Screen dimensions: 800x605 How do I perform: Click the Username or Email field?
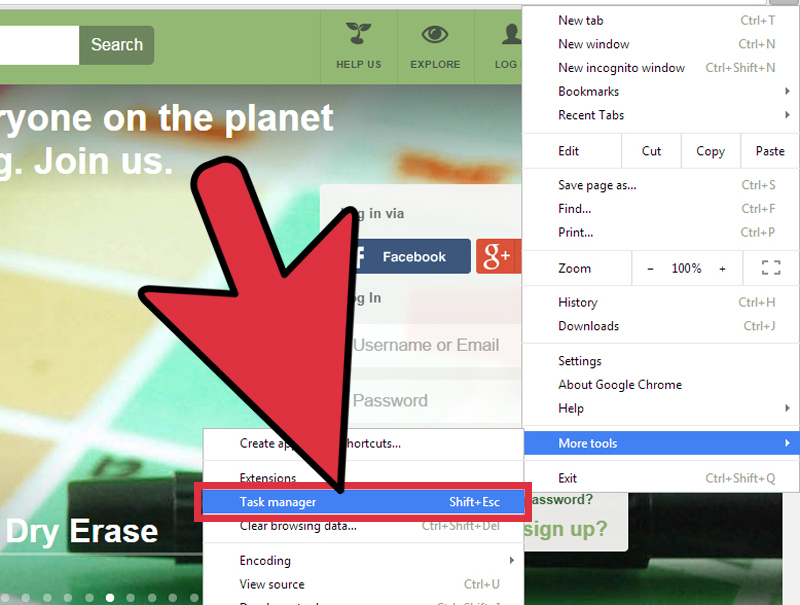click(x=436, y=345)
